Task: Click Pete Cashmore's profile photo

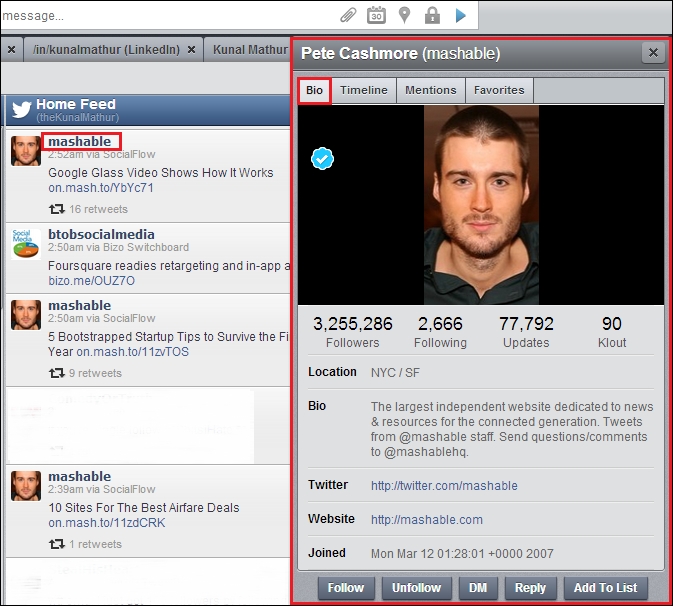Action: pos(481,205)
